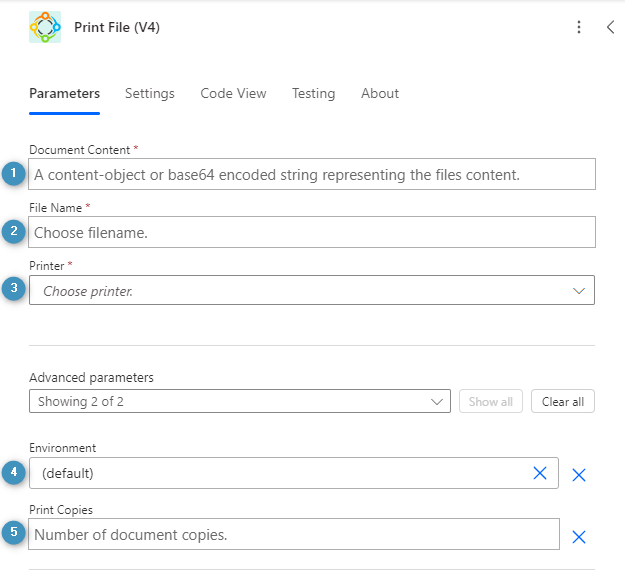
Task: Open the three-dot more options menu
Action: (x=579, y=27)
